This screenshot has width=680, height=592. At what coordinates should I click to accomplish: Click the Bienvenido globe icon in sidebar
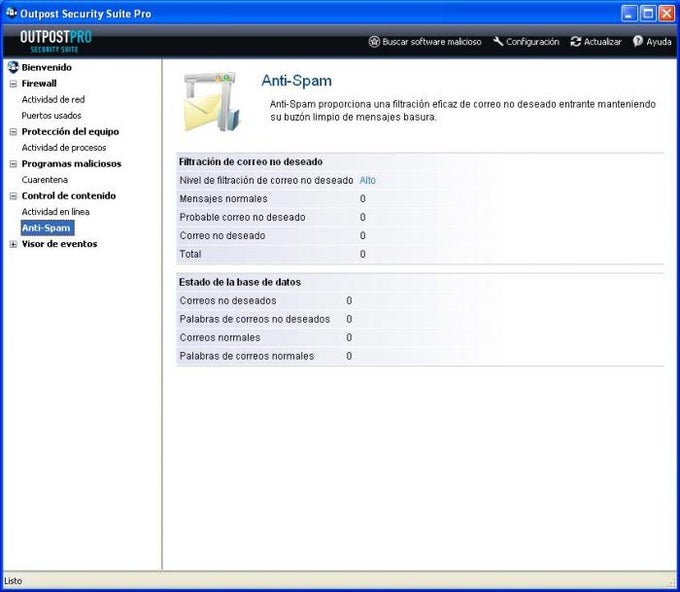point(13,67)
